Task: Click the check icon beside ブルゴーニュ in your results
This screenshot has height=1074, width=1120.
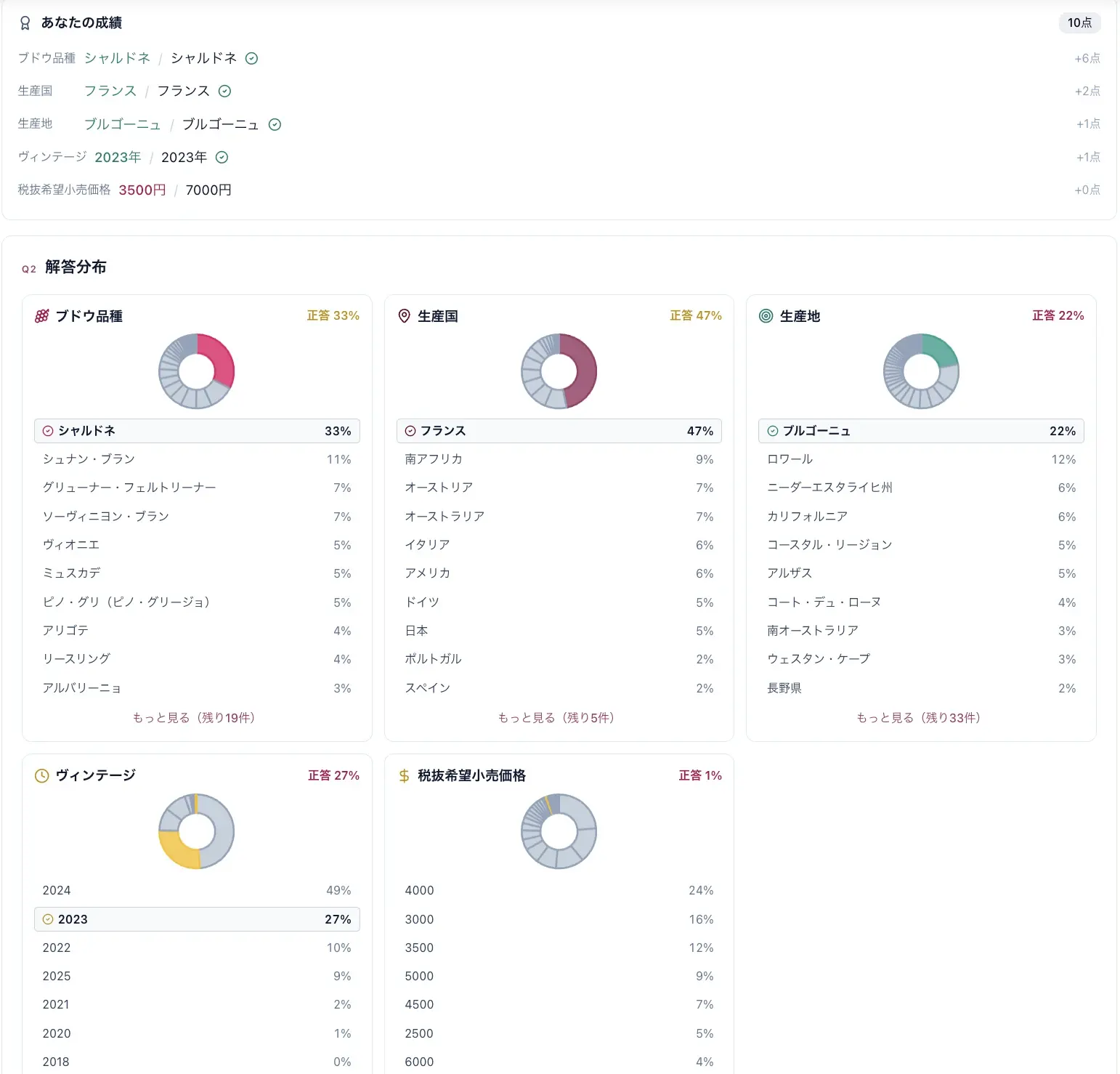Action: coord(275,124)
